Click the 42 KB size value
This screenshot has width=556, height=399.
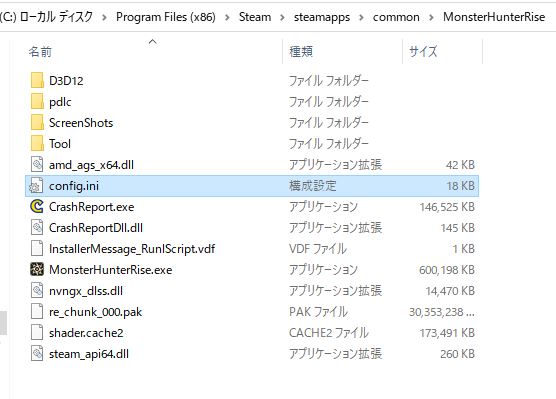[460, 165]
